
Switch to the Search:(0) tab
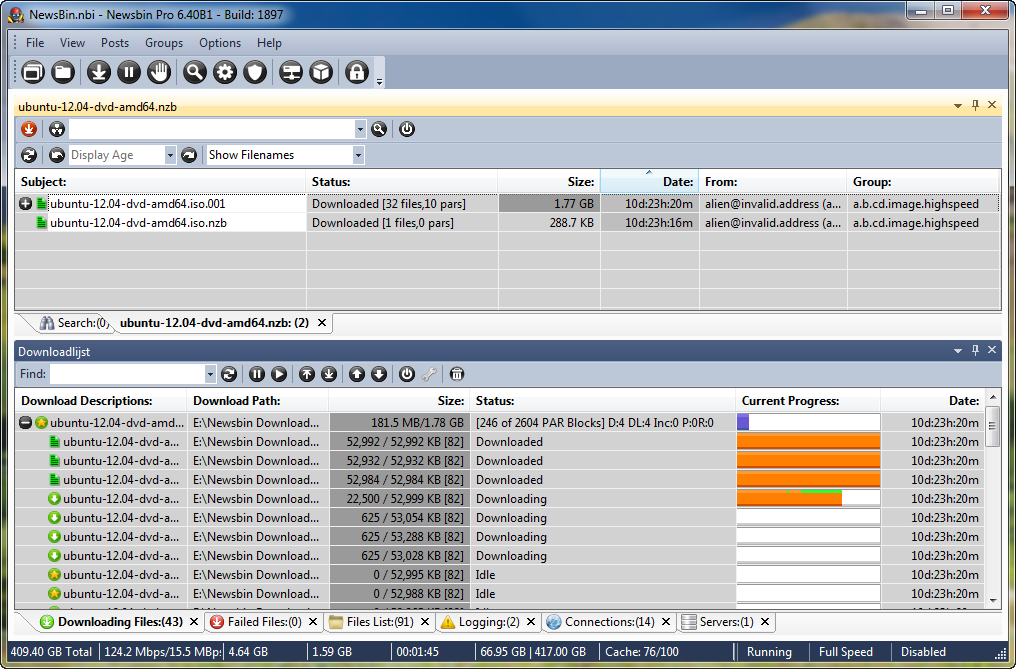pos(74,323)
